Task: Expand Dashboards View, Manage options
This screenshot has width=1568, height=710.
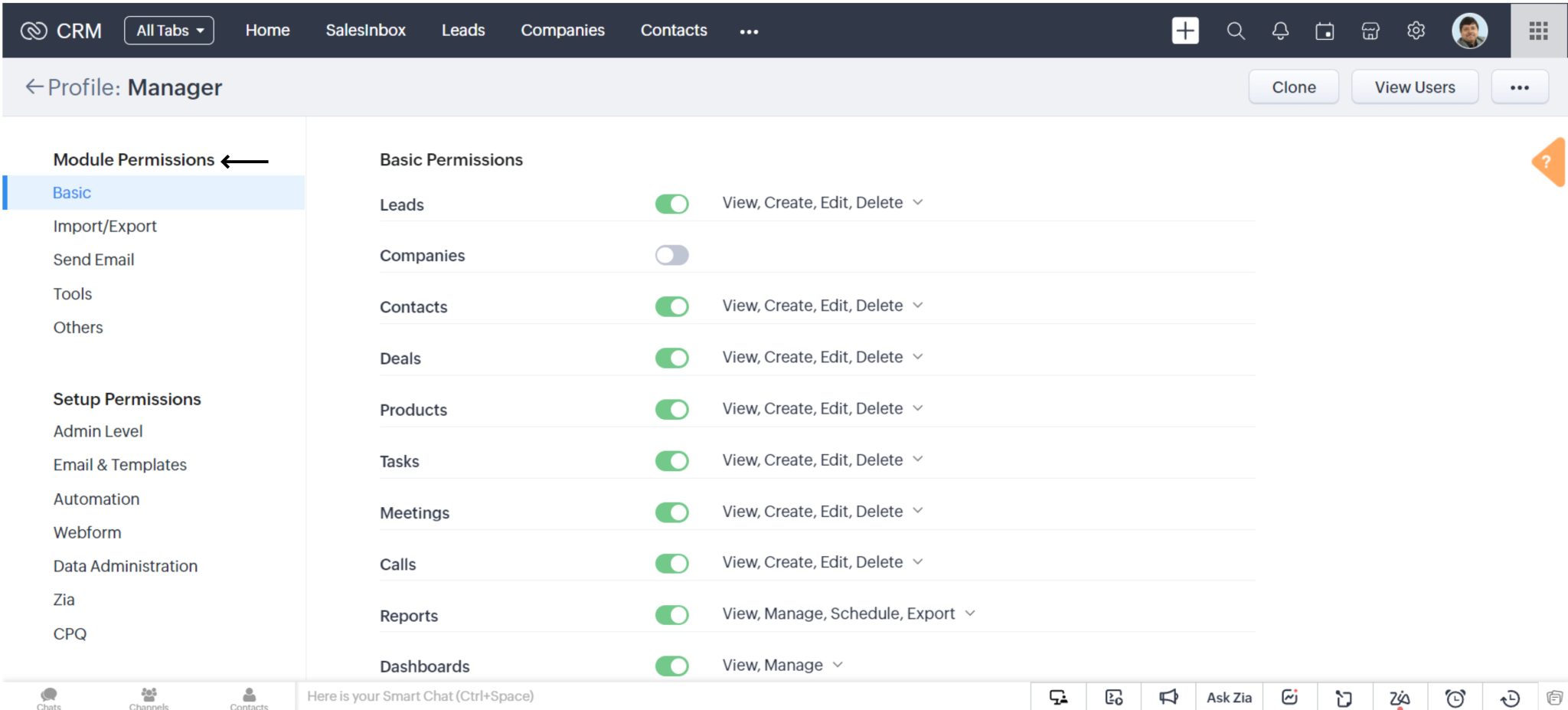Action: 836,665
